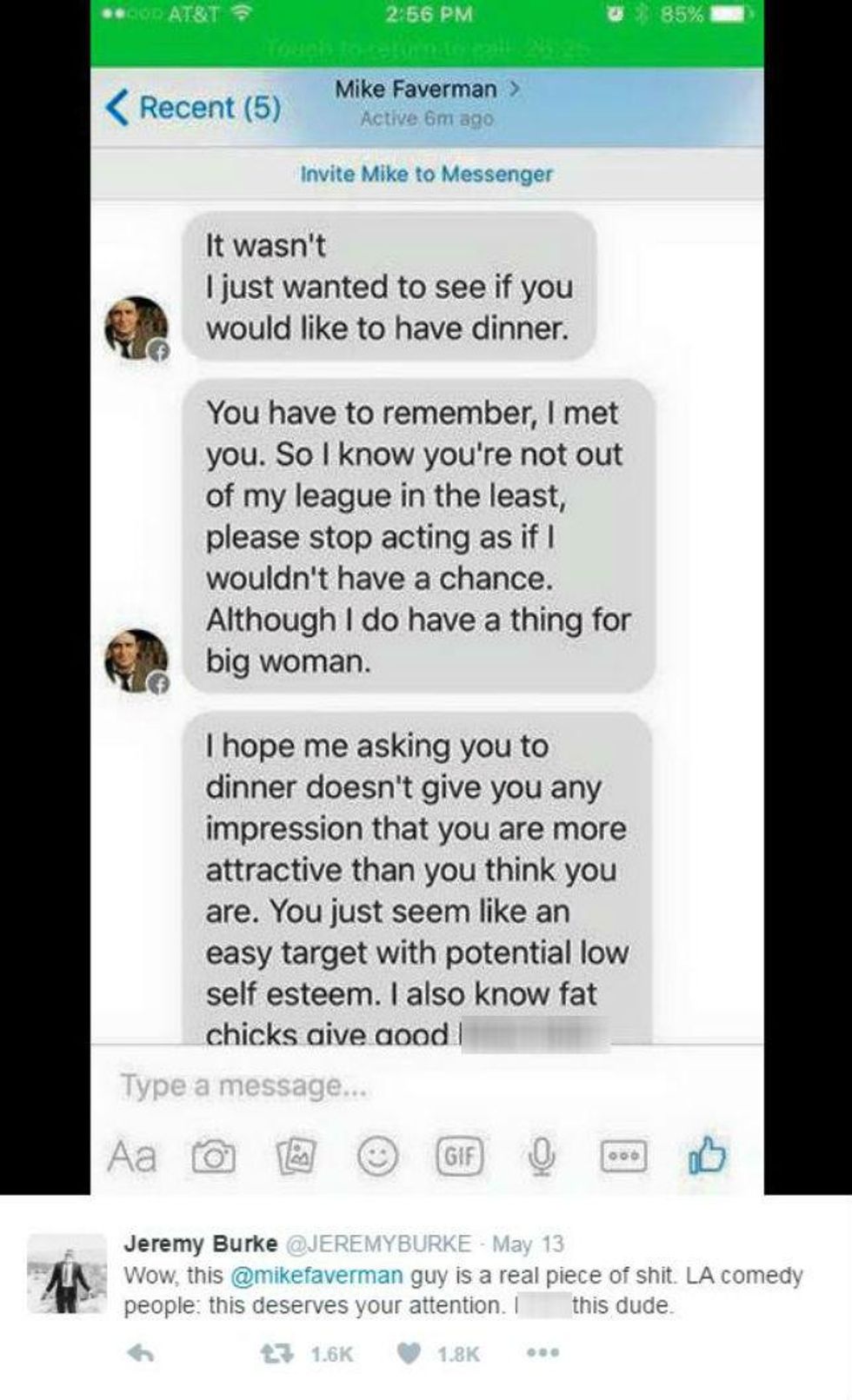The height and width of the screenshot is (1400, 852).
Task: Tap the GIF button
Action: [x=459, y=1156]
